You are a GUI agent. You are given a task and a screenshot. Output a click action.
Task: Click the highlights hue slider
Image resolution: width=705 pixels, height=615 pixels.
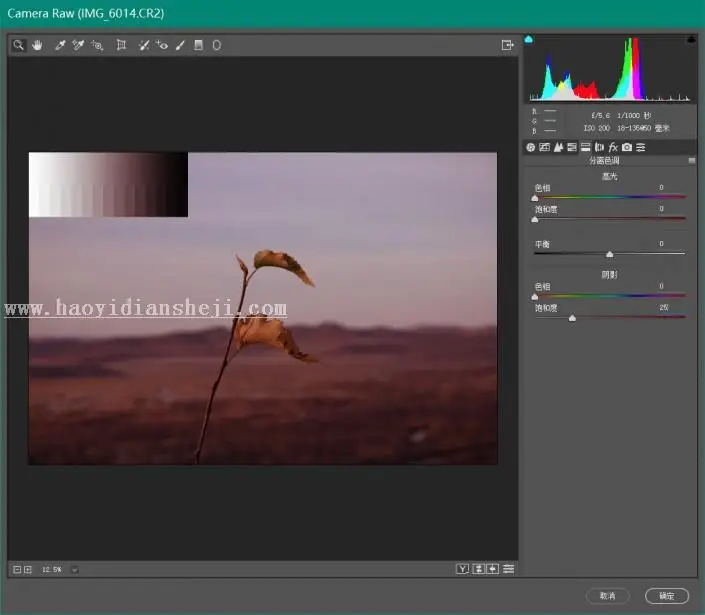pyautogui.click(x=610, y=197)
